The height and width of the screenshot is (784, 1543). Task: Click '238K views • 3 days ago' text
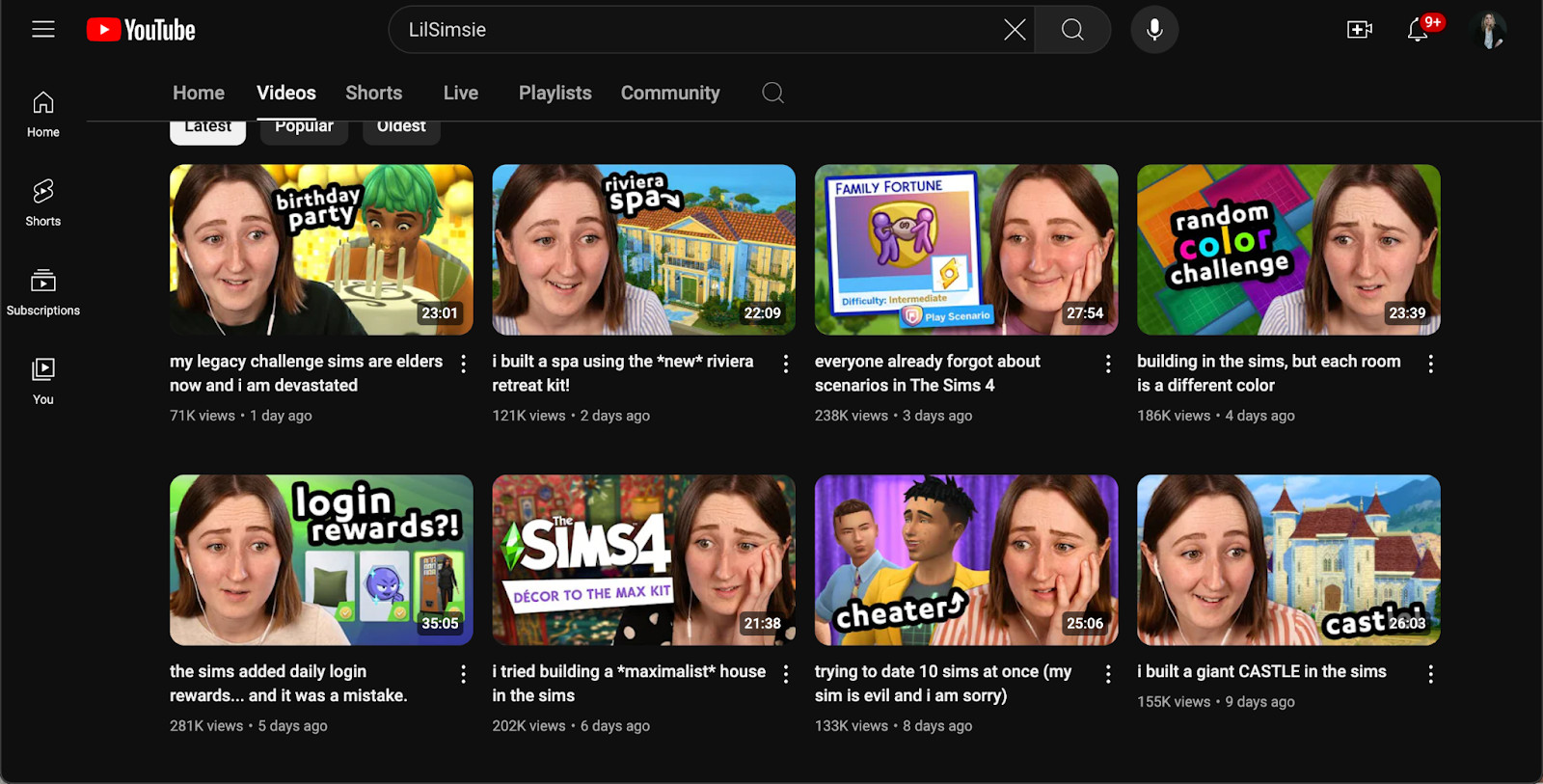coord(893,416)
